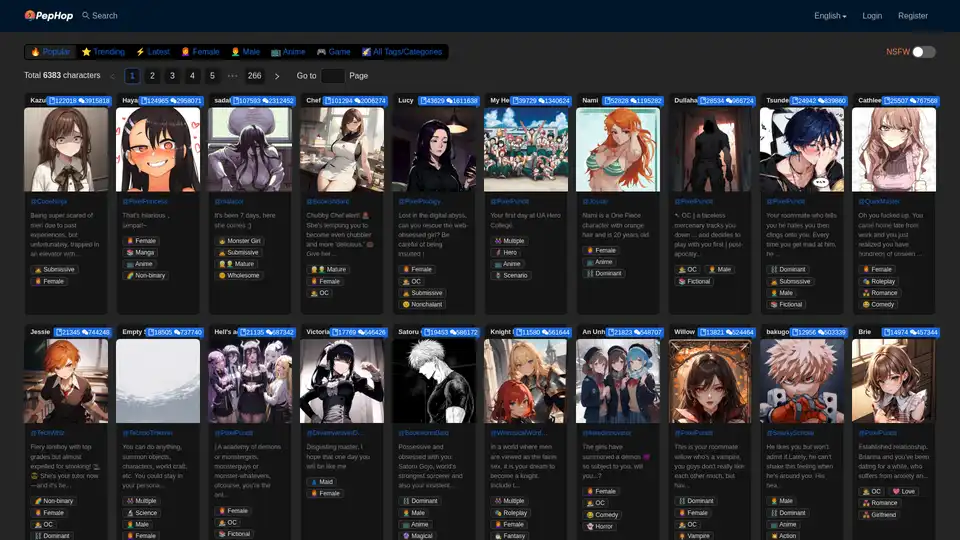
Task: Click the Go to page input field
Action: click(x=333, y=76)
